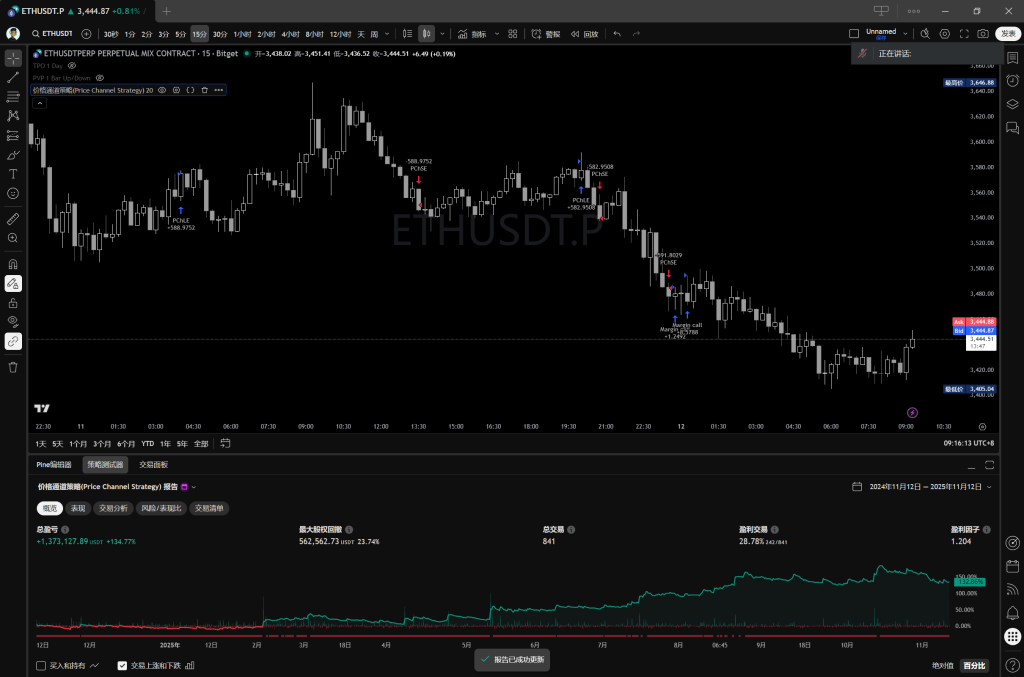The width and height of the screenshot is (1024, 677).
Task: Pick the measure ruler tool in sidebar
Action: tap(13, 217)
